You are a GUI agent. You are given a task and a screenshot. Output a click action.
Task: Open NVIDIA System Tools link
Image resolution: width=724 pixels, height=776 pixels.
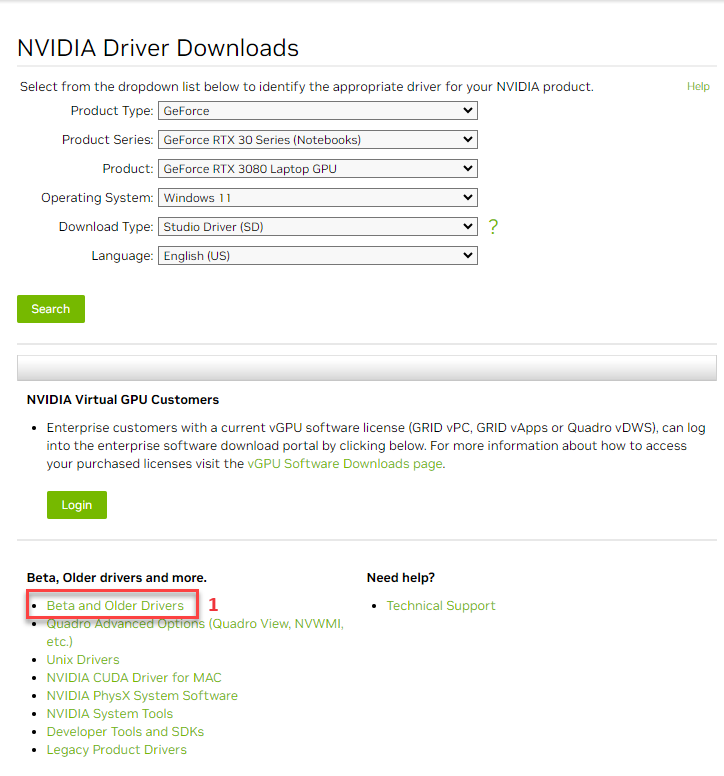click(110, 714)
